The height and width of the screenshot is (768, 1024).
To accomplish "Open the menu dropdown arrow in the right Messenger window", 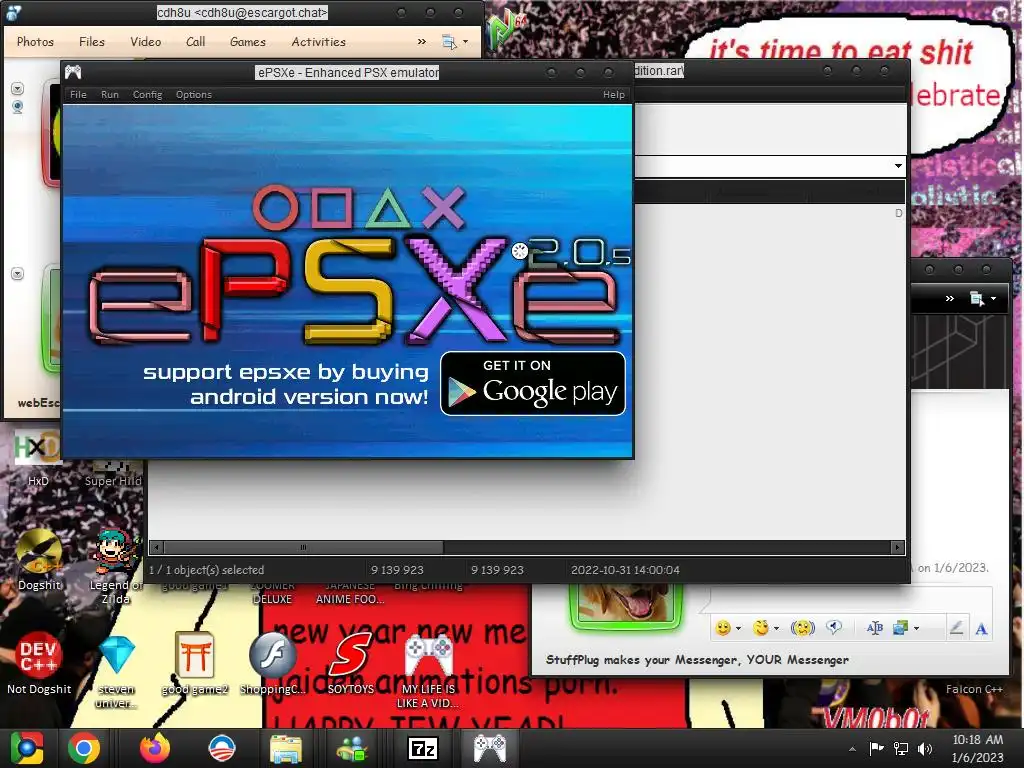I will [x=993, y=298].
